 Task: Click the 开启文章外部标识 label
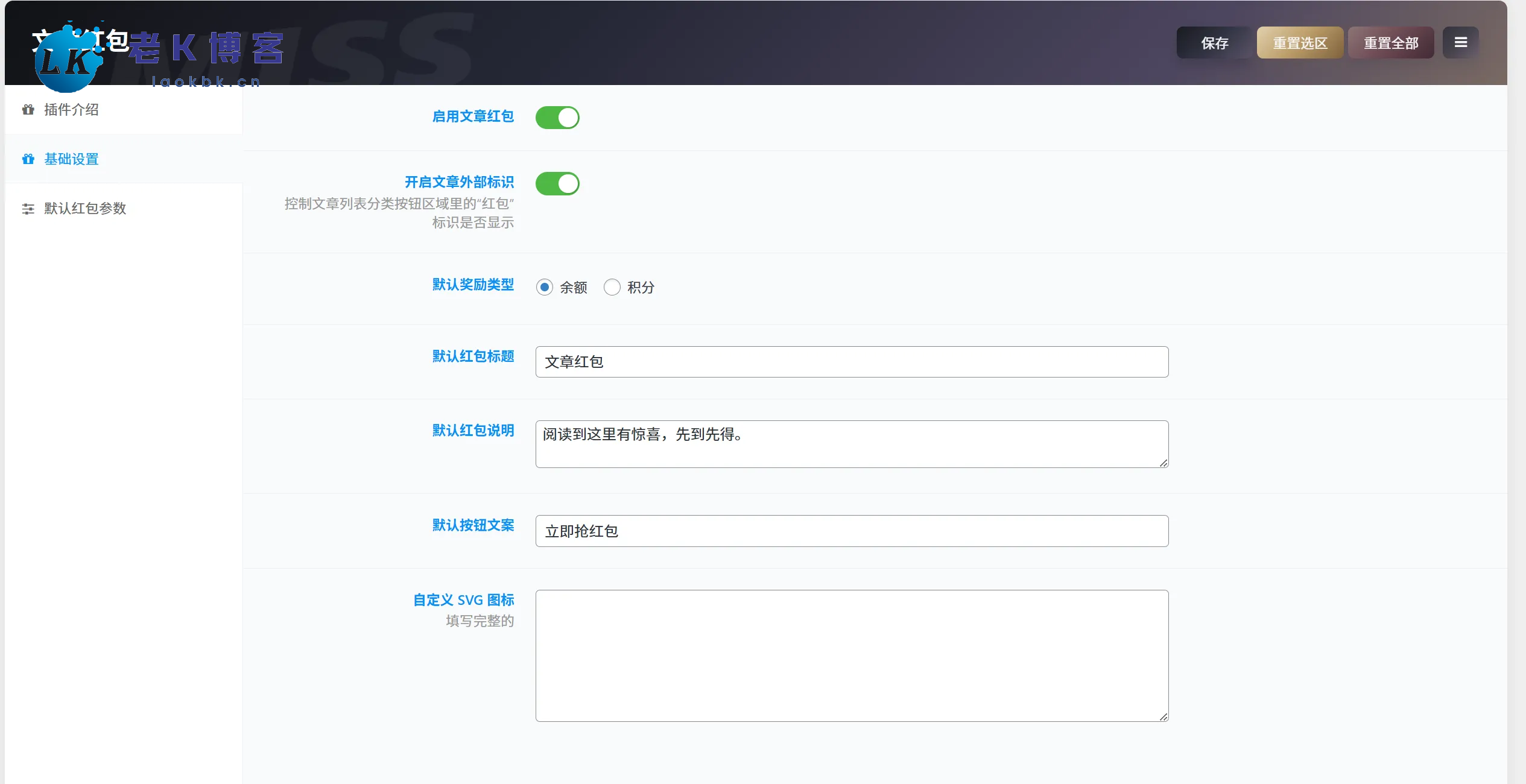(459, 182)
